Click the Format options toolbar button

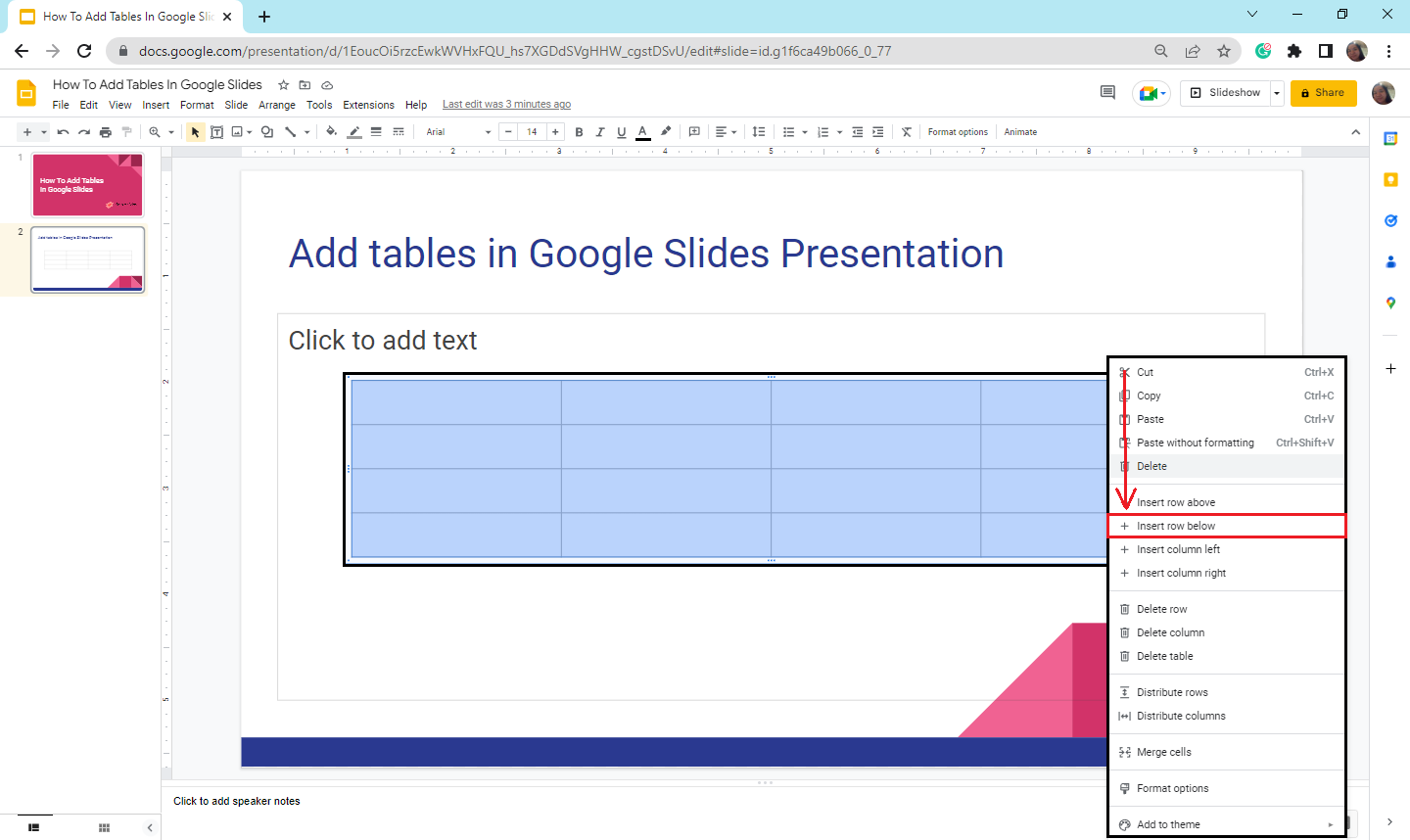[x=958, y=132]
